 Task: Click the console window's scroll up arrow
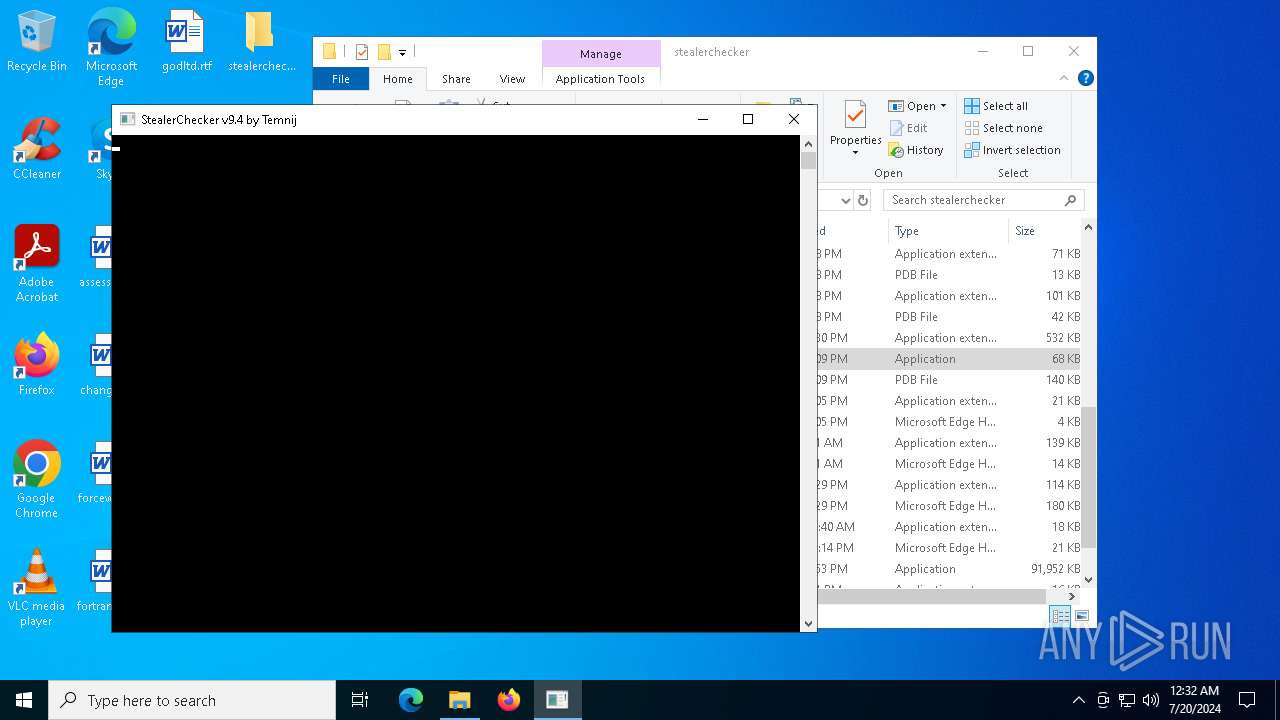[x=808, y=144]
